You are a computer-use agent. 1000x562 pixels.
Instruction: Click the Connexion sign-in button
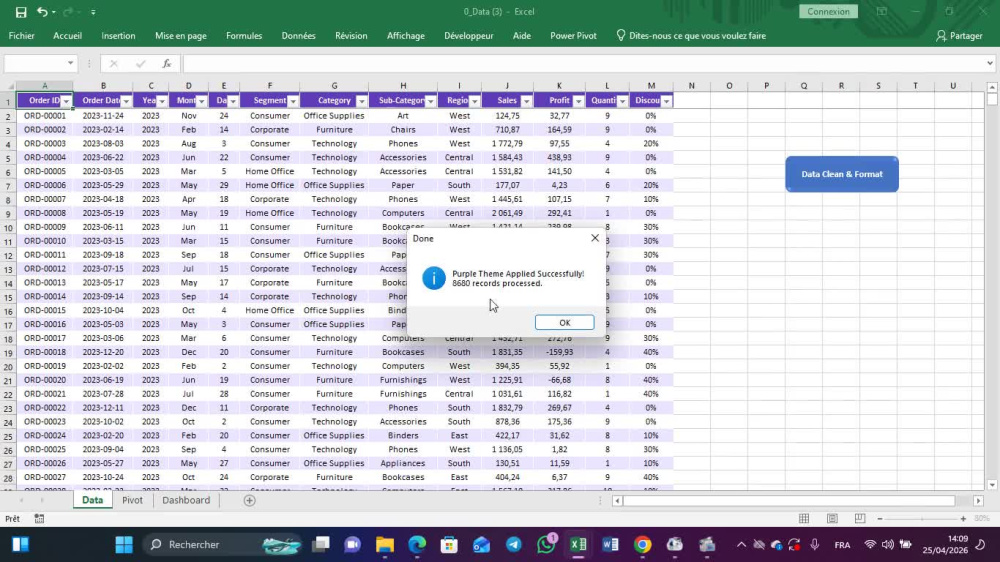coord(828,11)
